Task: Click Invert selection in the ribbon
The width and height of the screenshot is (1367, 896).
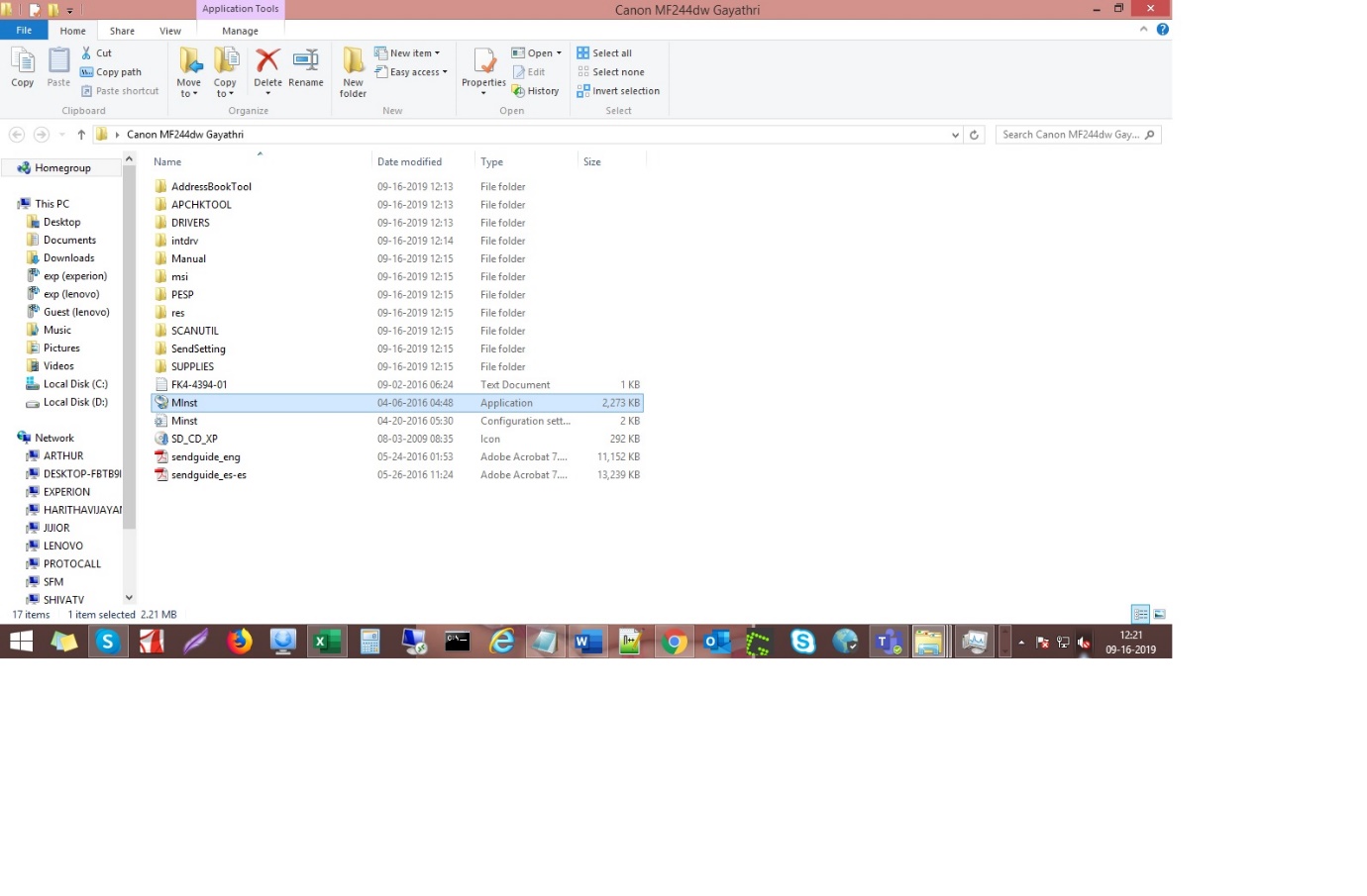Action: pos(618,91)
